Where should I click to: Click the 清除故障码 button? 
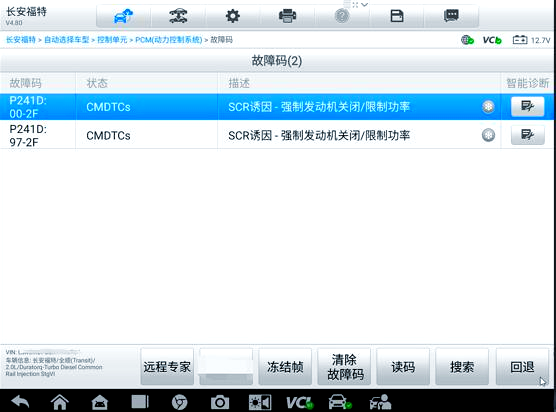(344, 367)
